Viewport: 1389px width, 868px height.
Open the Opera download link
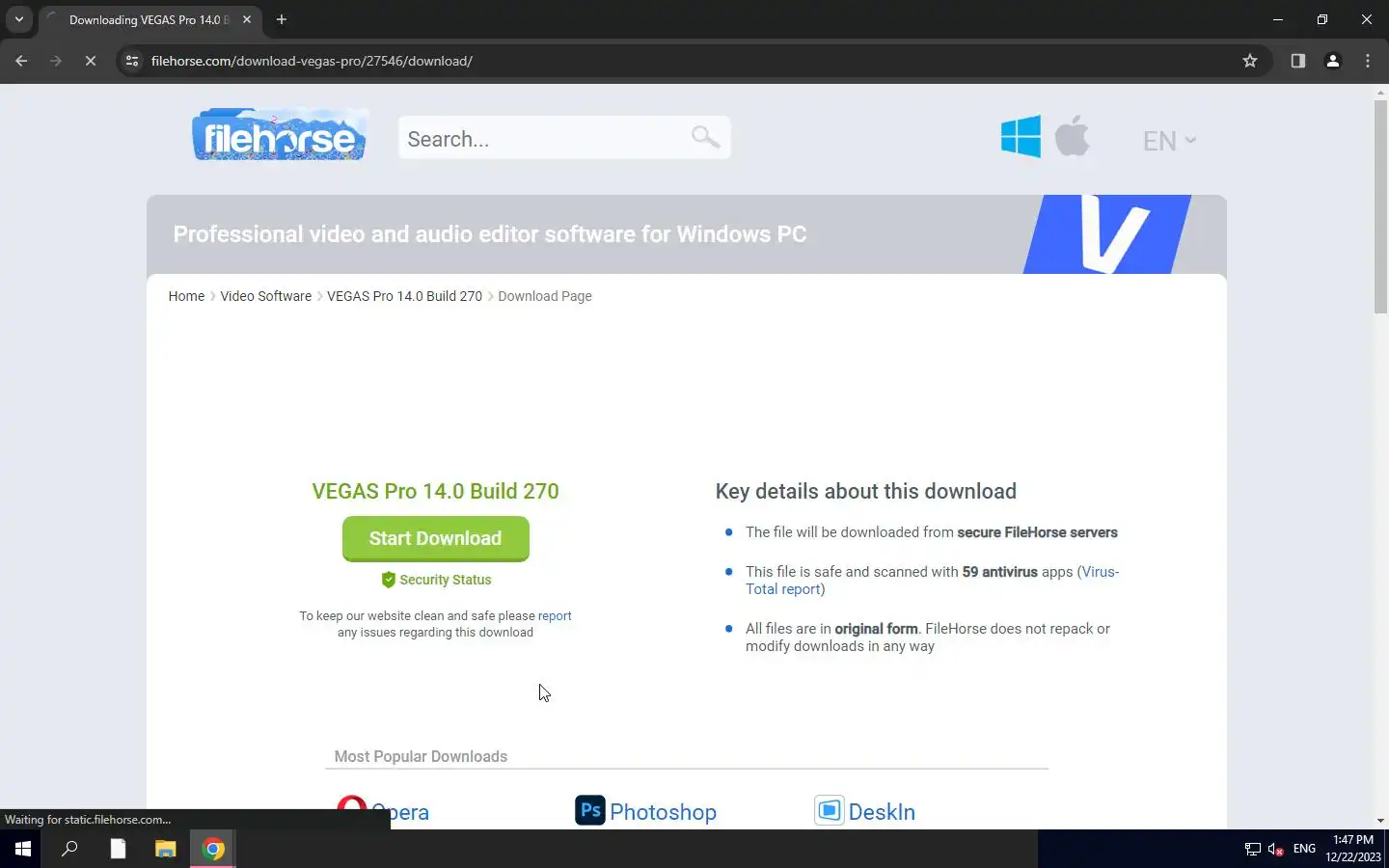400,812
